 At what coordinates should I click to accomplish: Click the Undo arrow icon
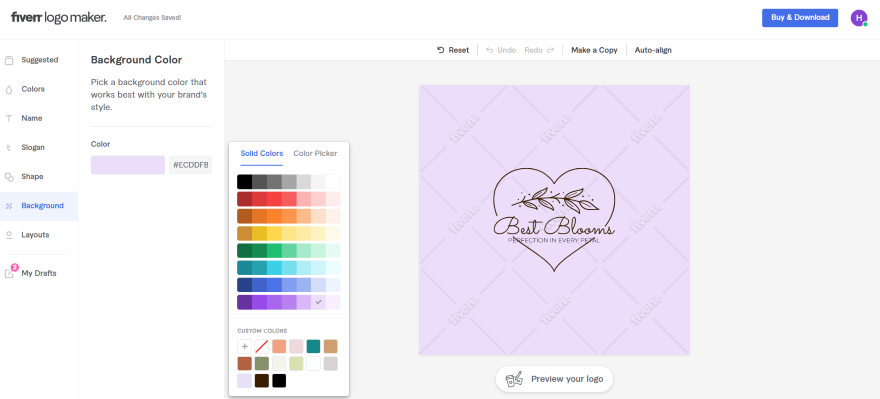(x=490, y=50)
